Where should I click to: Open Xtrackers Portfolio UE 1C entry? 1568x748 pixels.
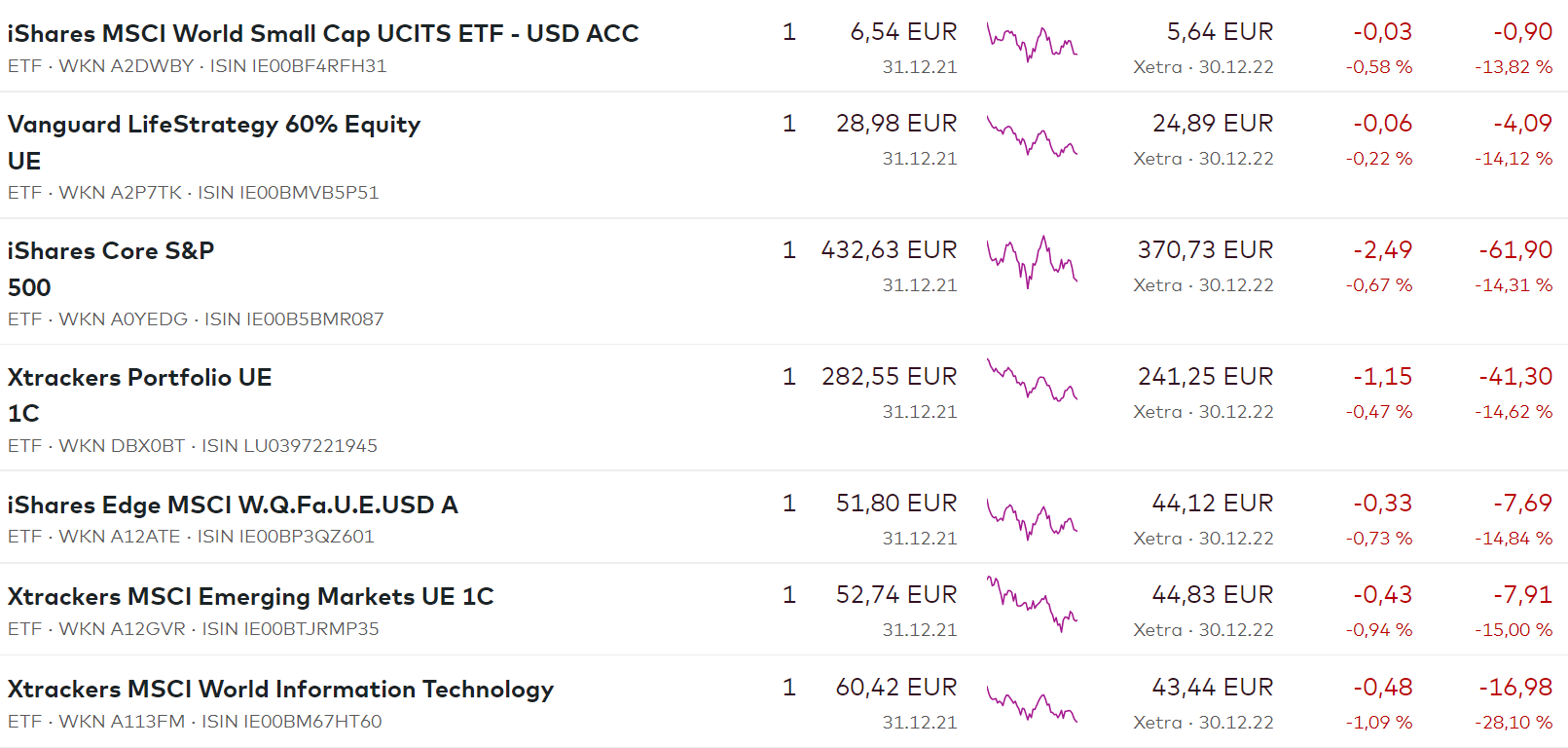click(x=139, y=378)
